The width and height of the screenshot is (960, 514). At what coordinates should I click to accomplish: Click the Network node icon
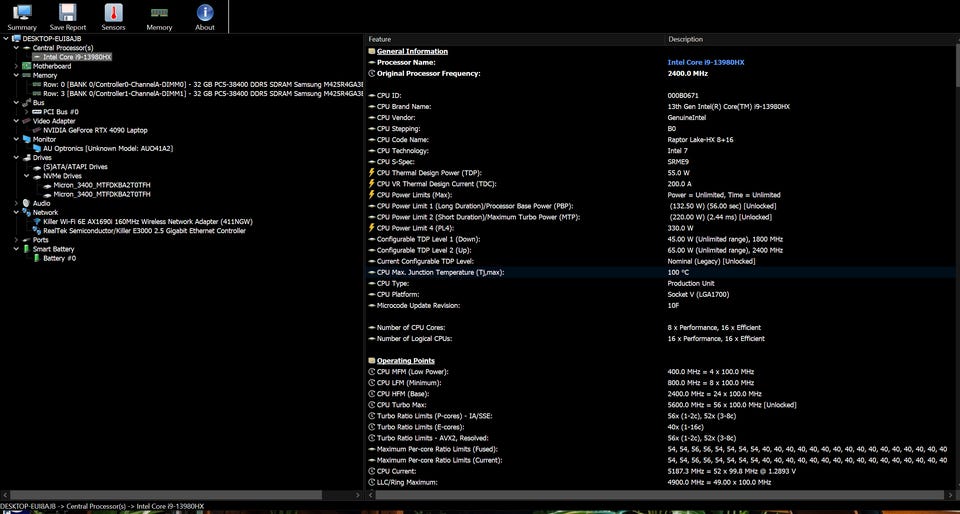click(26, 212)
